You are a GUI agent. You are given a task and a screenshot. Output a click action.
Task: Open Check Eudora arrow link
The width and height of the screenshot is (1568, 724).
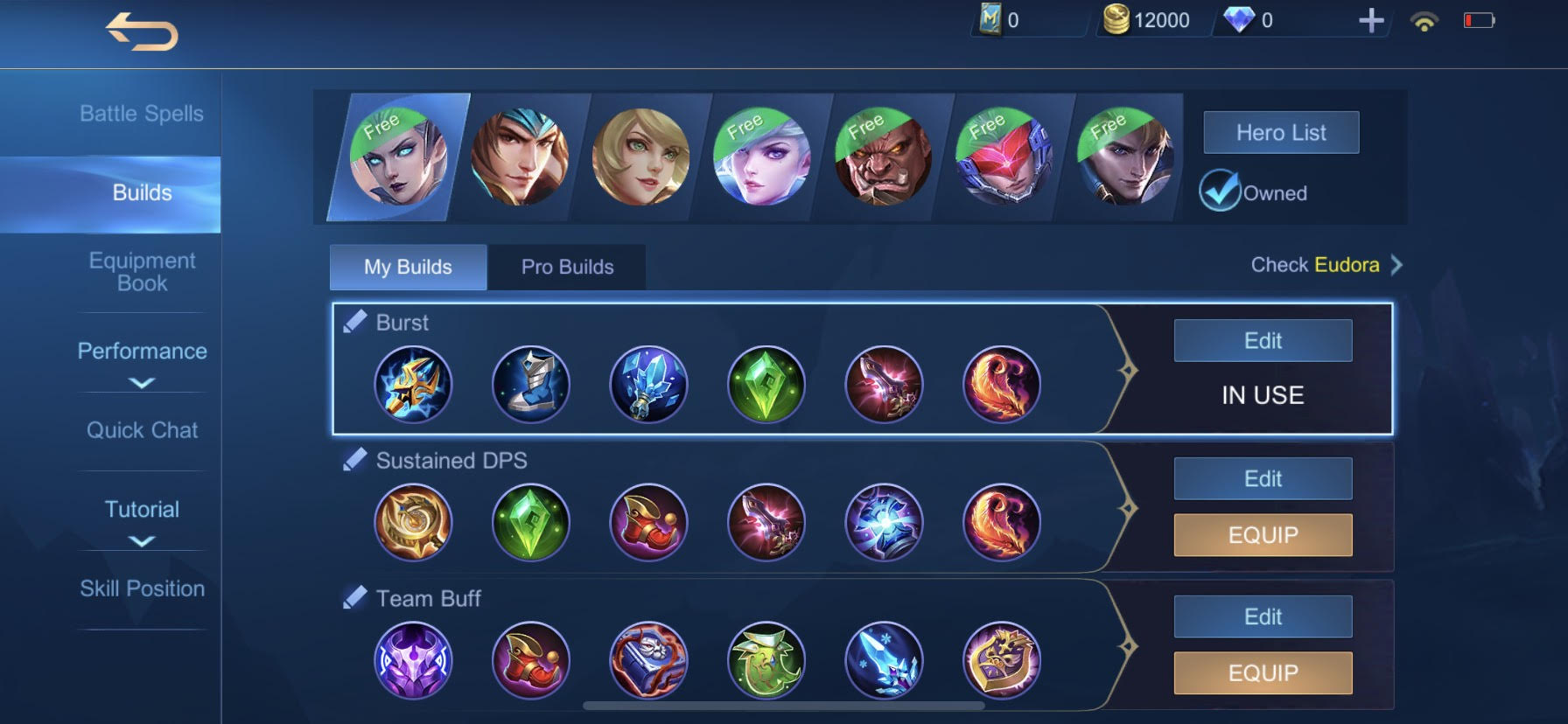[x=1396, y=265]
